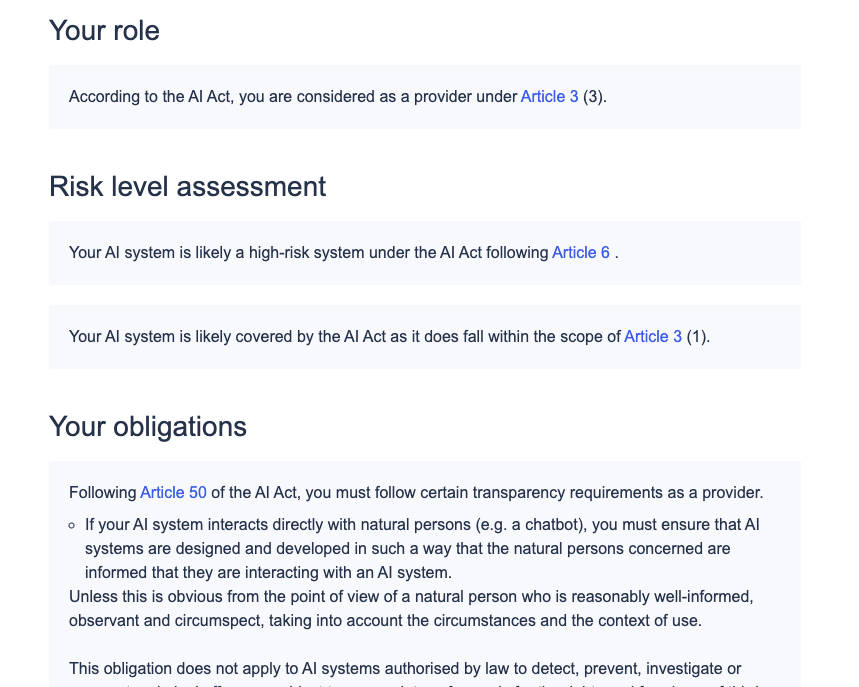Click the "(3)" after the Article 3 link
Image resolution: width=859 pixels, height=687 pixels.
pos(595,97)
